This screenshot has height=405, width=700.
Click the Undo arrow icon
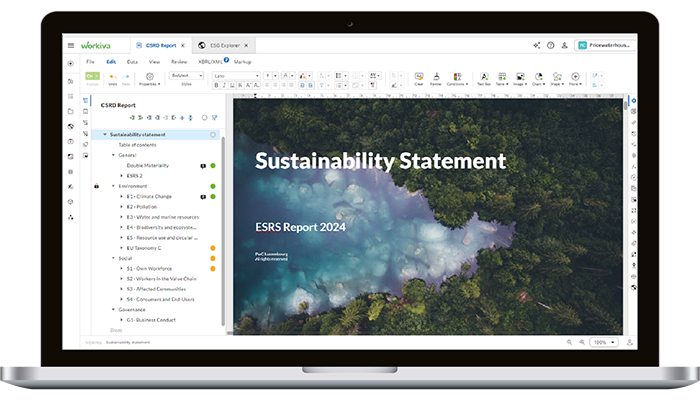(113, 76)
